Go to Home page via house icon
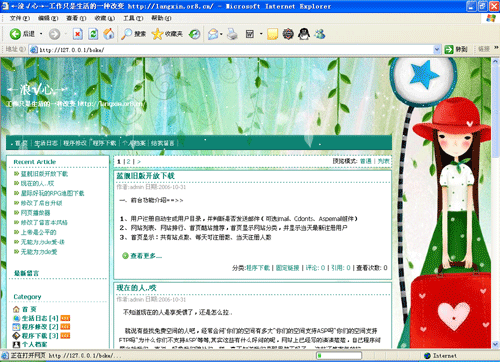500x362 pixels. point(109,34)
